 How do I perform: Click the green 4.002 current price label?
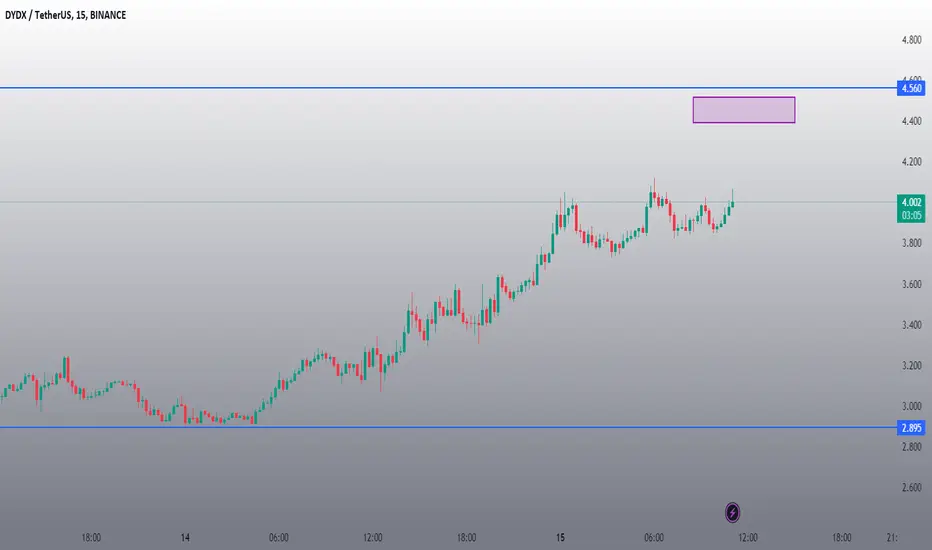(x=911, y=202)
